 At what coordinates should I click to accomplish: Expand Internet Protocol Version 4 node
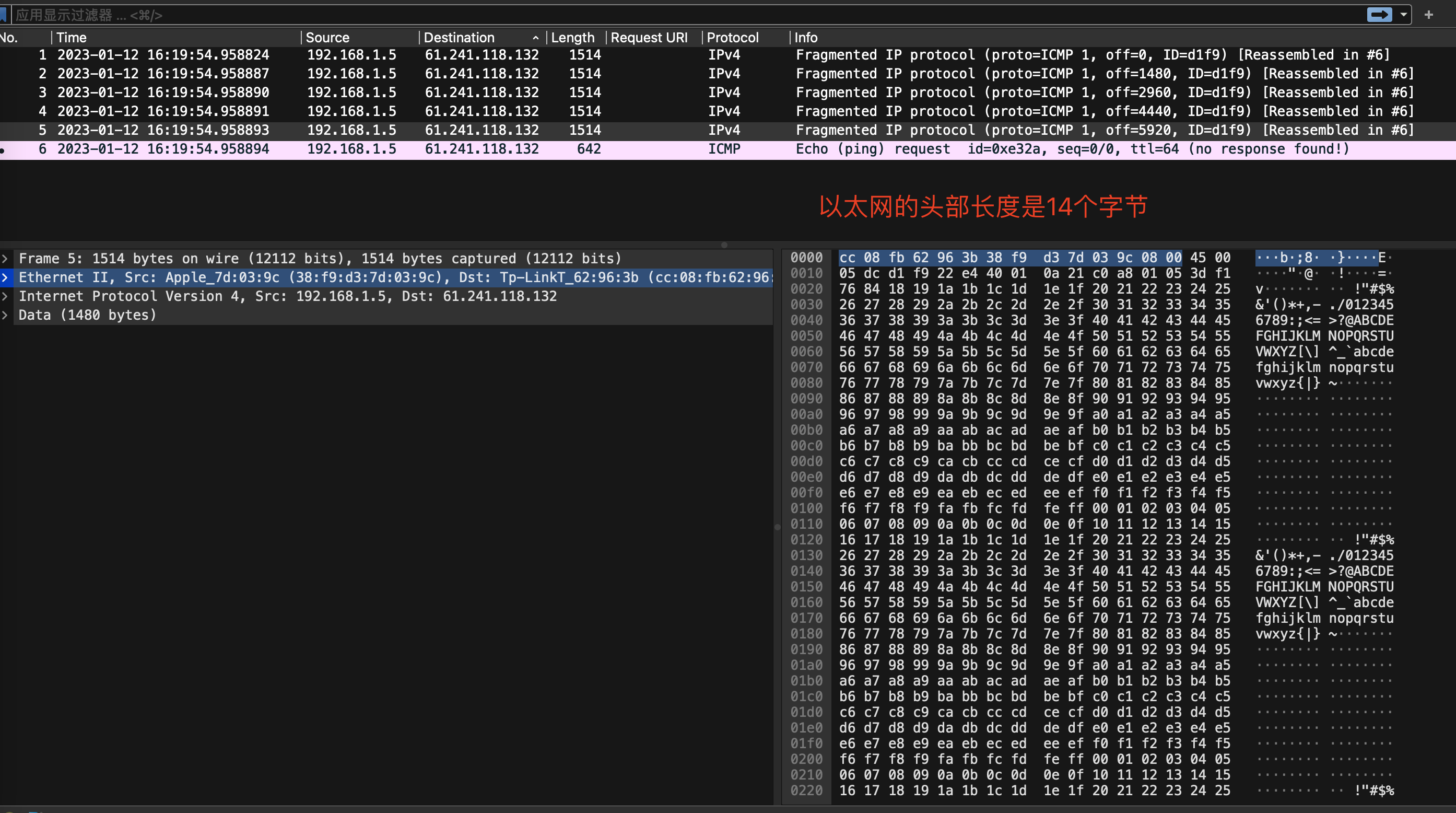point(5,296)
